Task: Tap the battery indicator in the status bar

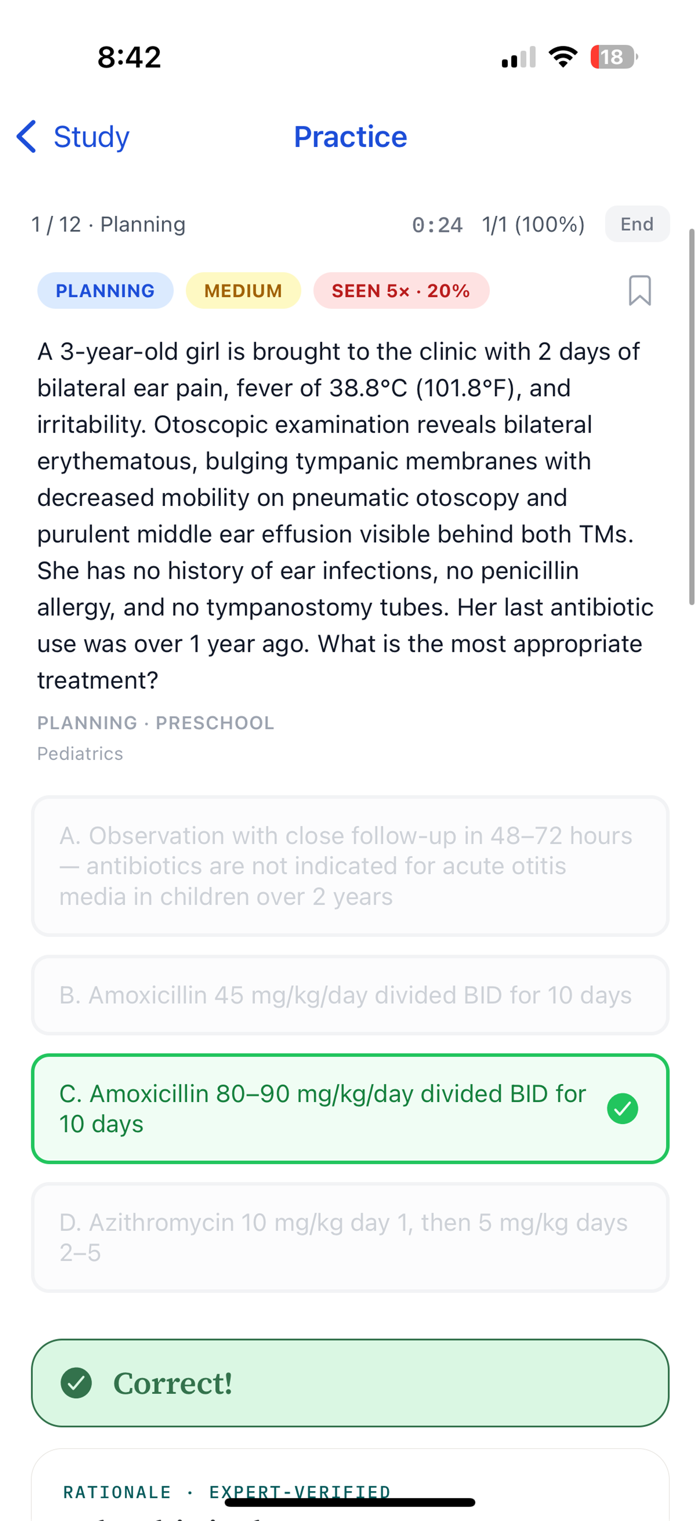Action: click(x=614, y=57)
